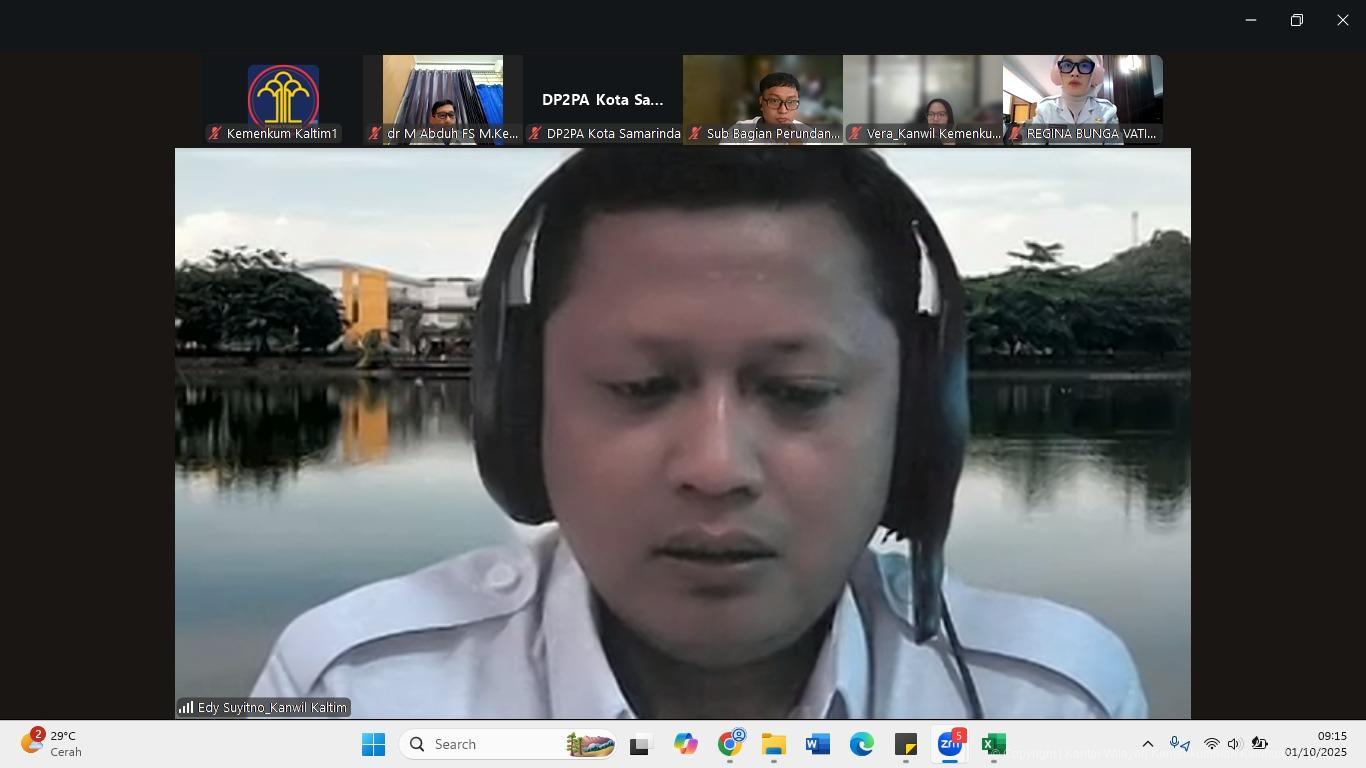Open Microsoft Word from the taskbar

point(817,745)
